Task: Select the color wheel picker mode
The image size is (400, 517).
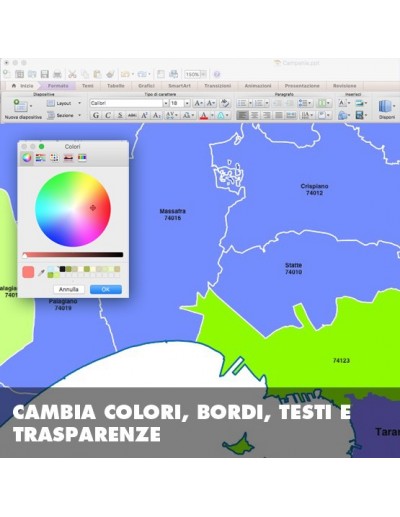Action: [27, 157]
